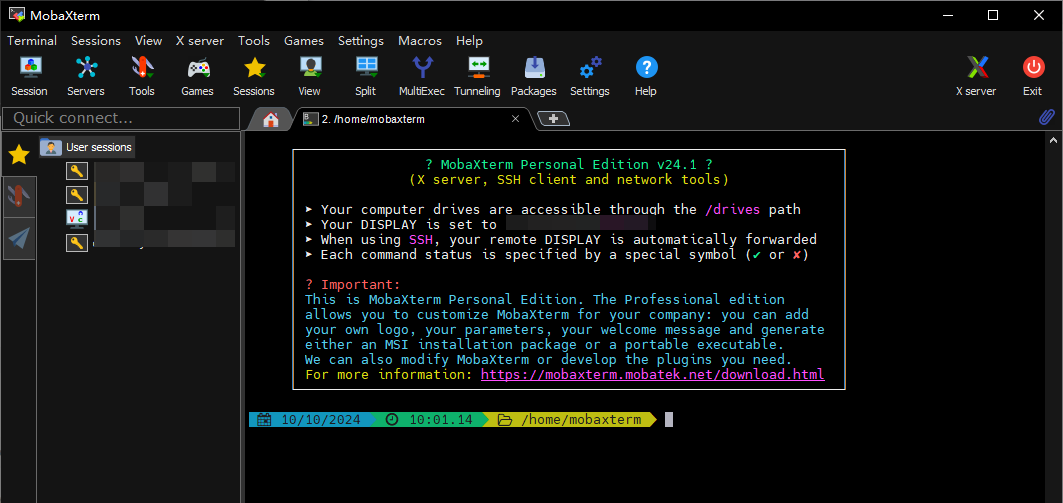Open the paper plane sidebar tab
Image resolution: width=1063 pixels, height=503 pixels.
coord(19,238)
